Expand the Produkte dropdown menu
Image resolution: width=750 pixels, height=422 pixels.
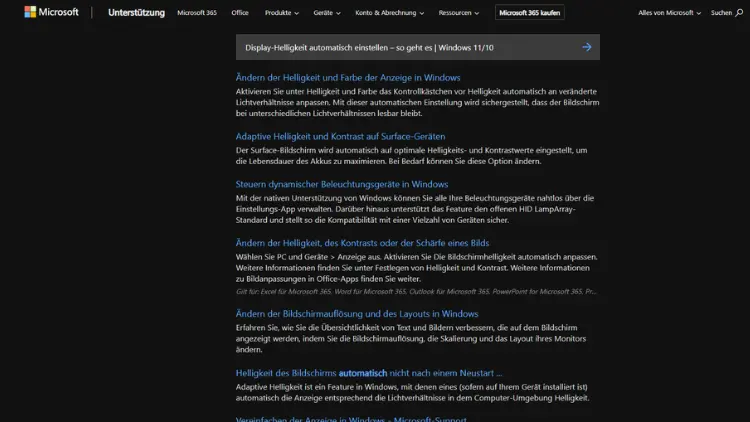coord(282,13)
